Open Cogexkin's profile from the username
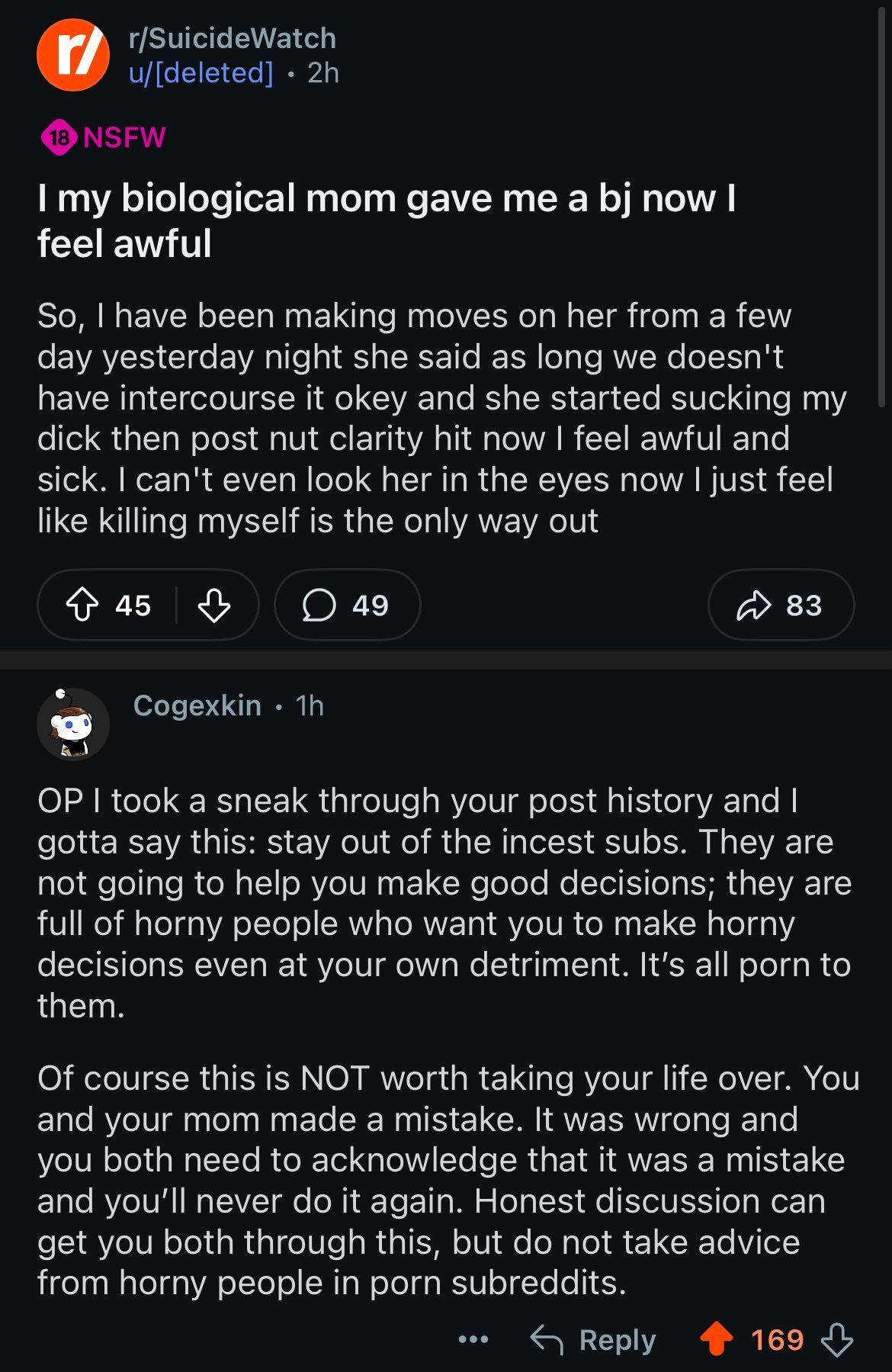Screen dimensions: 892x1372 pyautogui.click(x=197, y=705)
